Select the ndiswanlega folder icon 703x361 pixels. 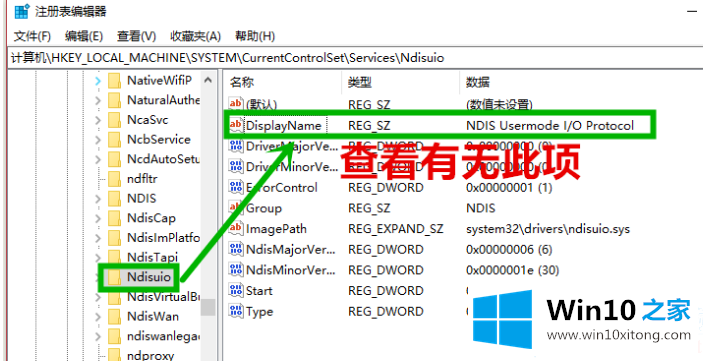115,336
